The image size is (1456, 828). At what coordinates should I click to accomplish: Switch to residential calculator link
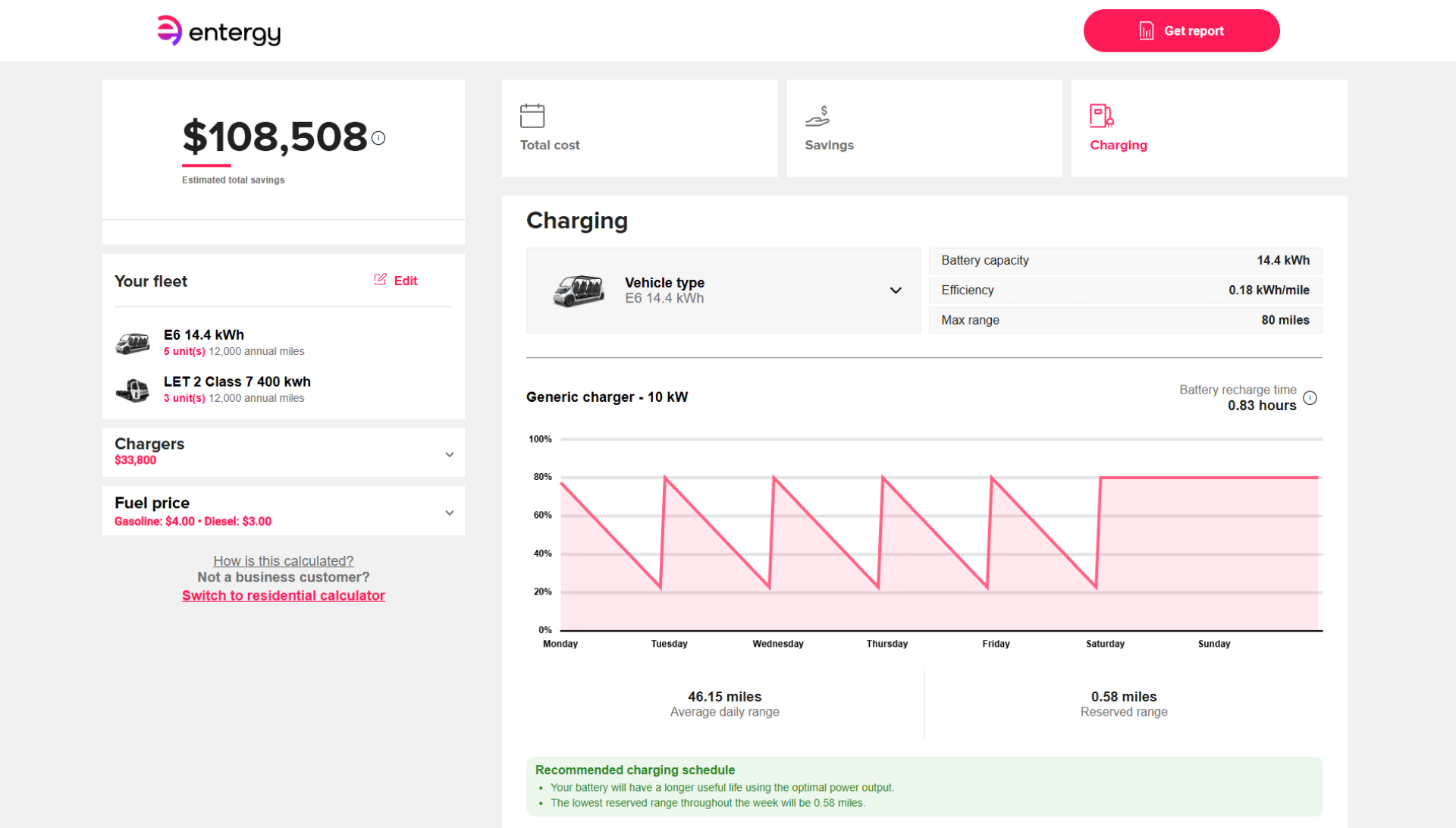click(284, 596)
